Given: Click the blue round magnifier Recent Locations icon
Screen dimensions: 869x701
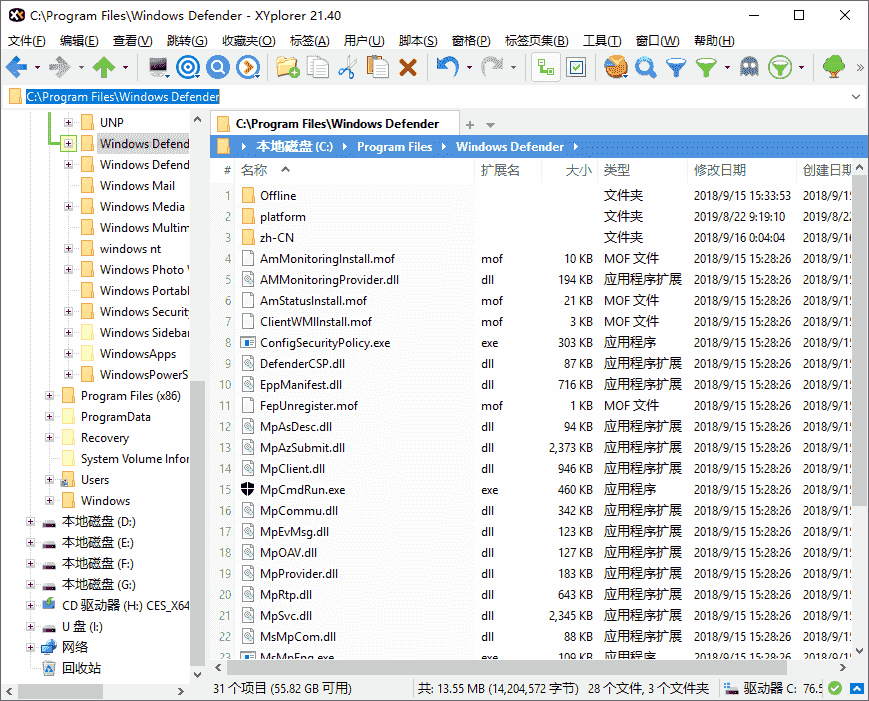Looking at the screenshot, I should click(x=218, y=68).
